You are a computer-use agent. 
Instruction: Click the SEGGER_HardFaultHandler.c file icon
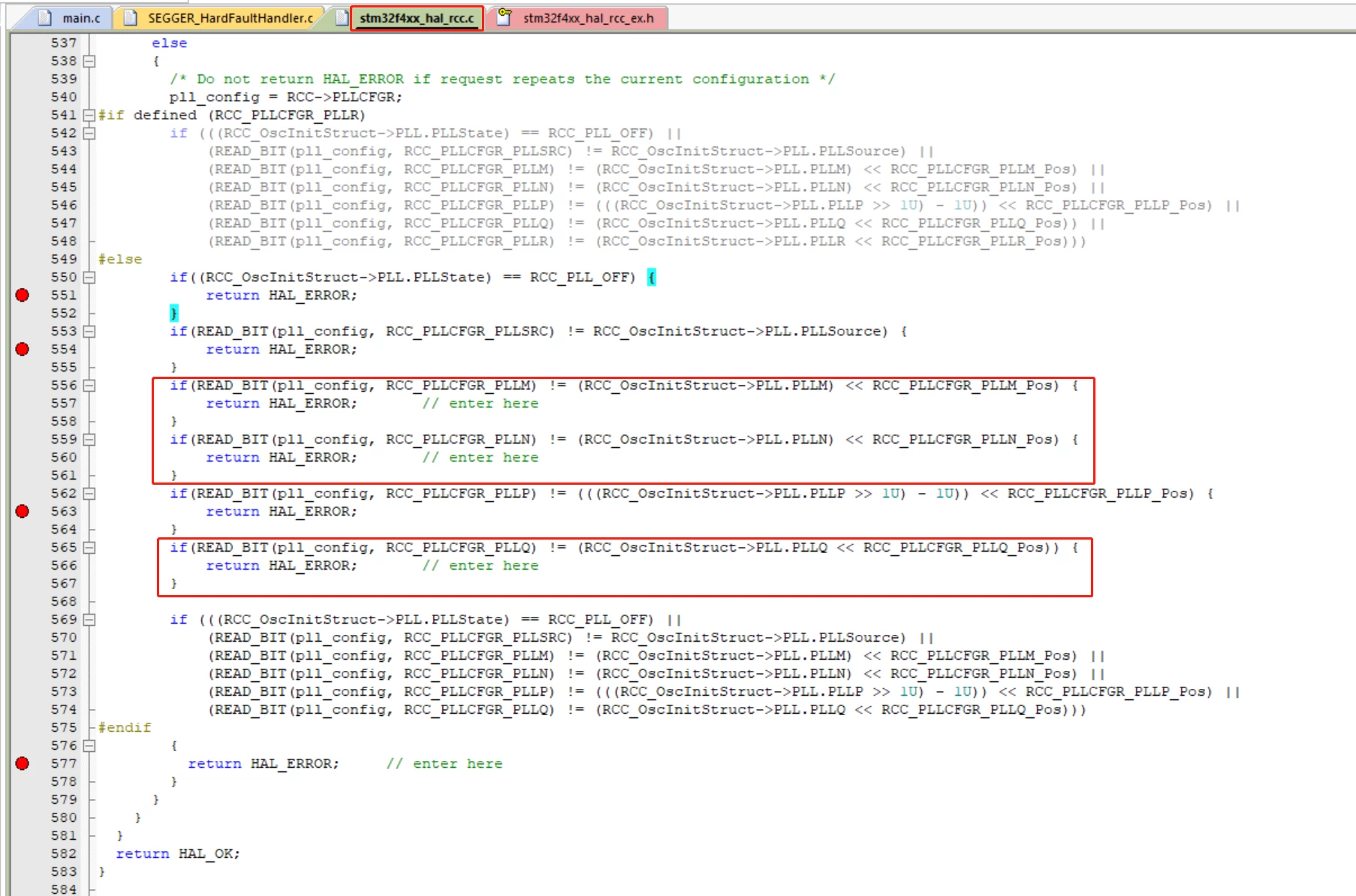pos(130,18)
